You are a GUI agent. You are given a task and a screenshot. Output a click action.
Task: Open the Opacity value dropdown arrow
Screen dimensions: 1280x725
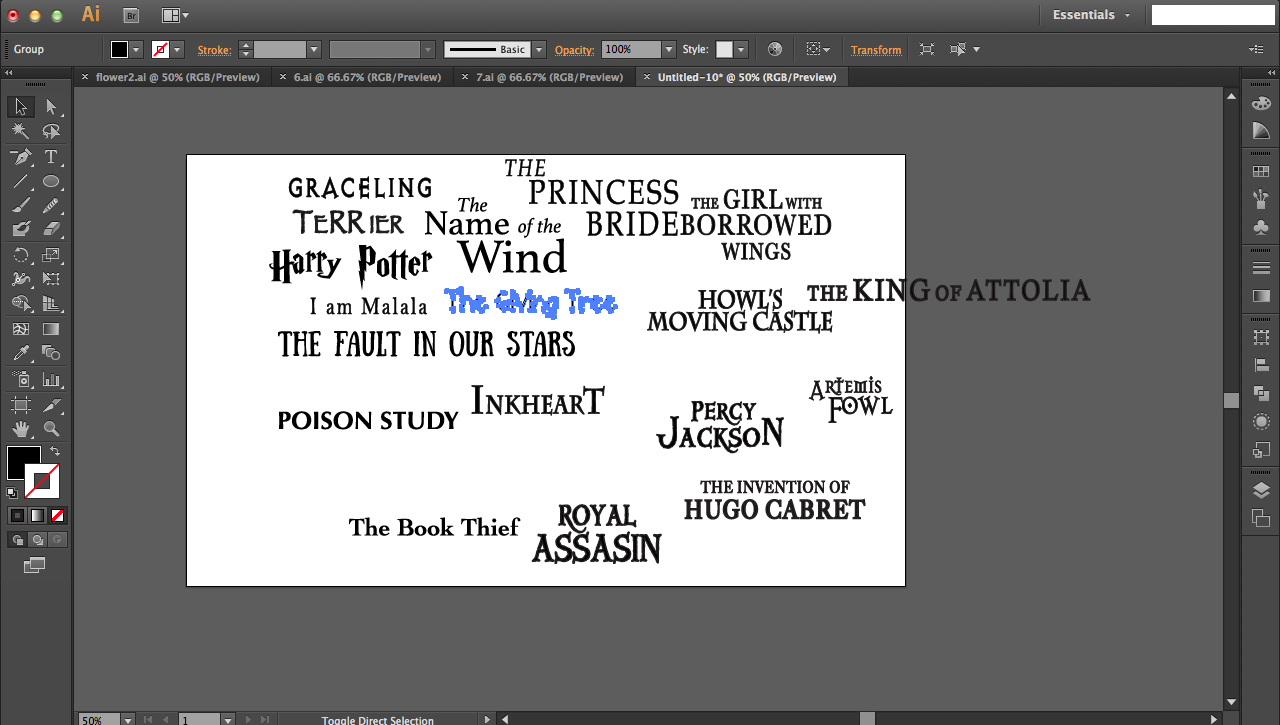pyautogui.click(x=669, y=49)
